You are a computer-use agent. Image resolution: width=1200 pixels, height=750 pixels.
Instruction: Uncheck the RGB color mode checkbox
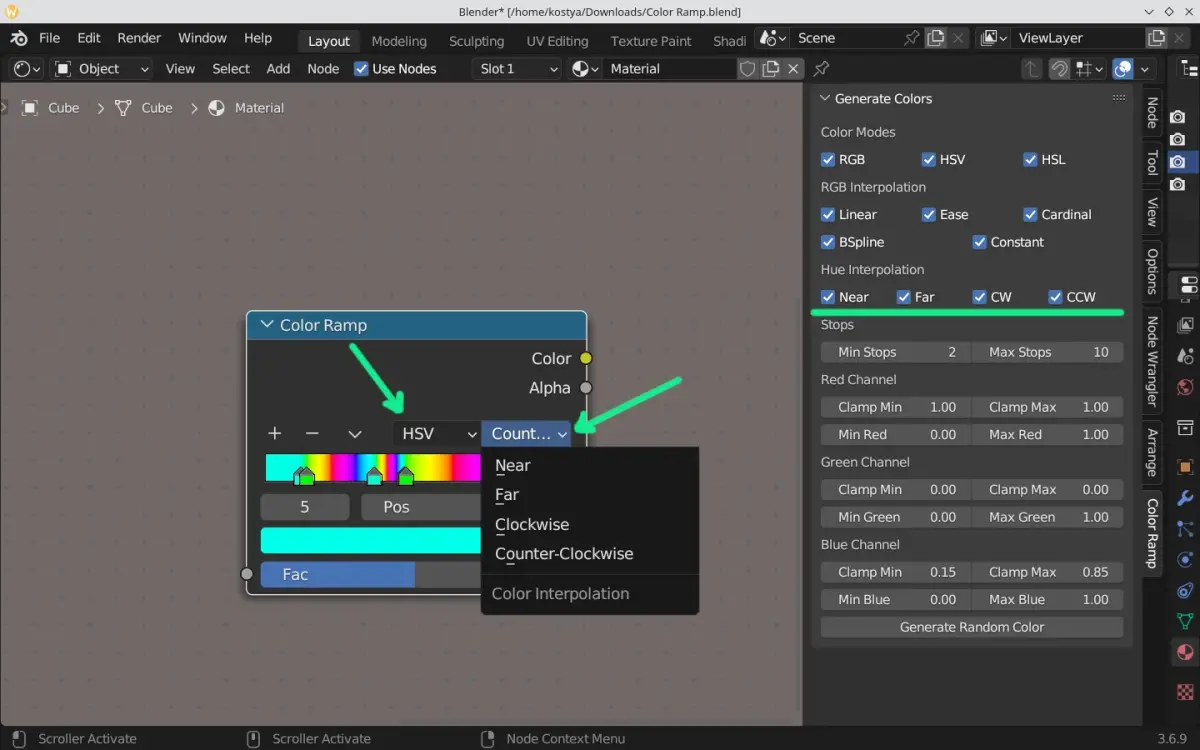(828, 159)
